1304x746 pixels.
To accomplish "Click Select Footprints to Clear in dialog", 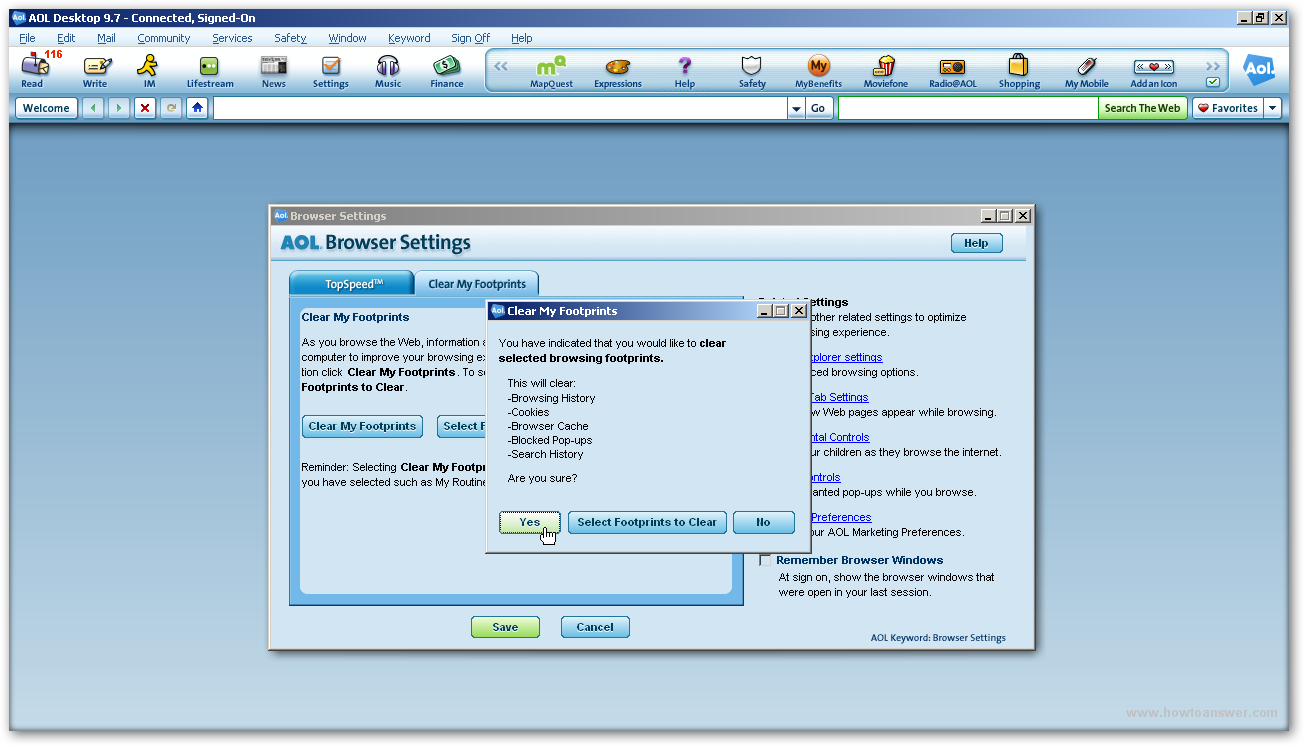I will [x=647, y=522].
